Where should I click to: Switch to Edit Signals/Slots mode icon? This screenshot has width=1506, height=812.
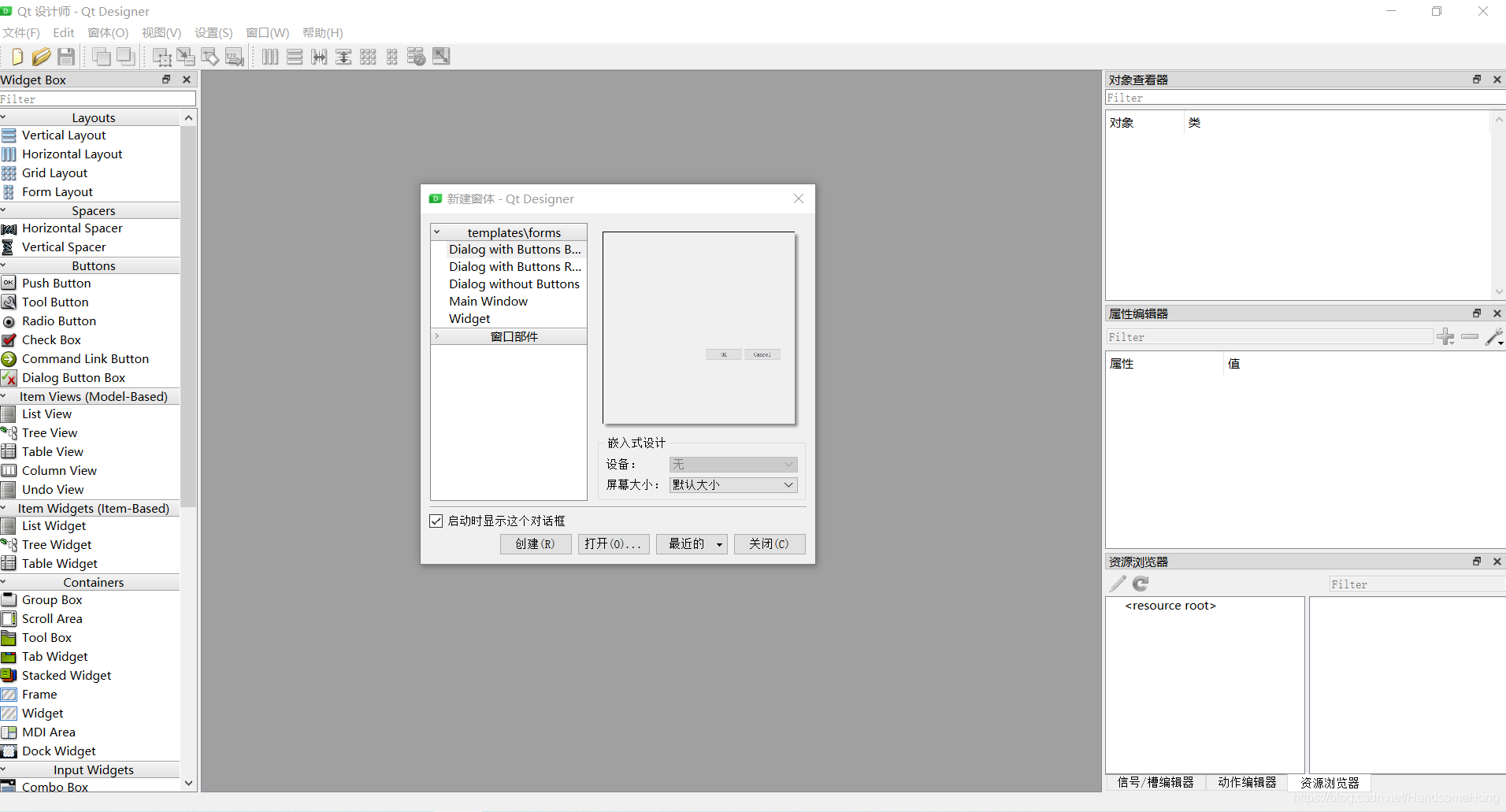pos(186,56)
